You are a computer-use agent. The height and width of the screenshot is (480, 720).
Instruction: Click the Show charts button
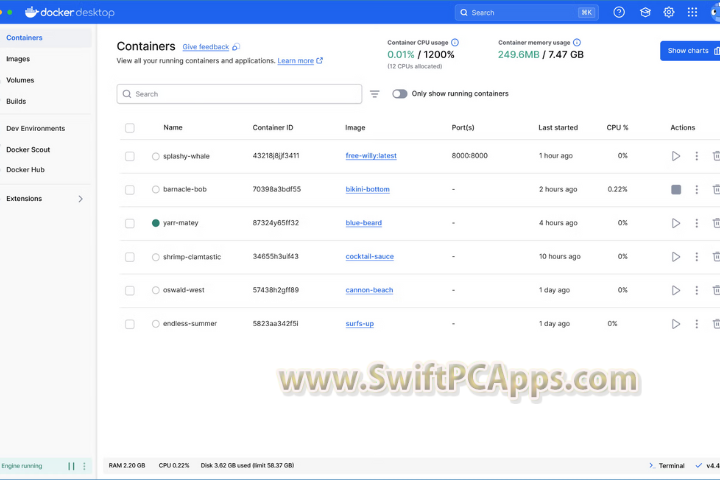690,51
